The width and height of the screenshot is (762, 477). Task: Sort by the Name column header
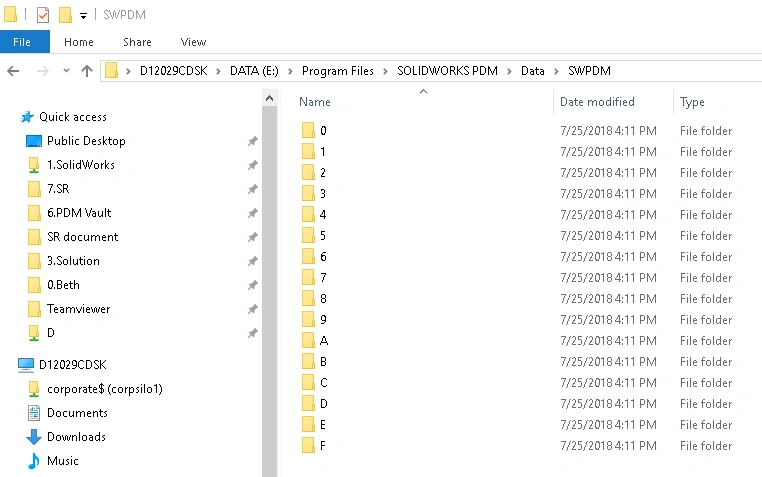(315, 102)
